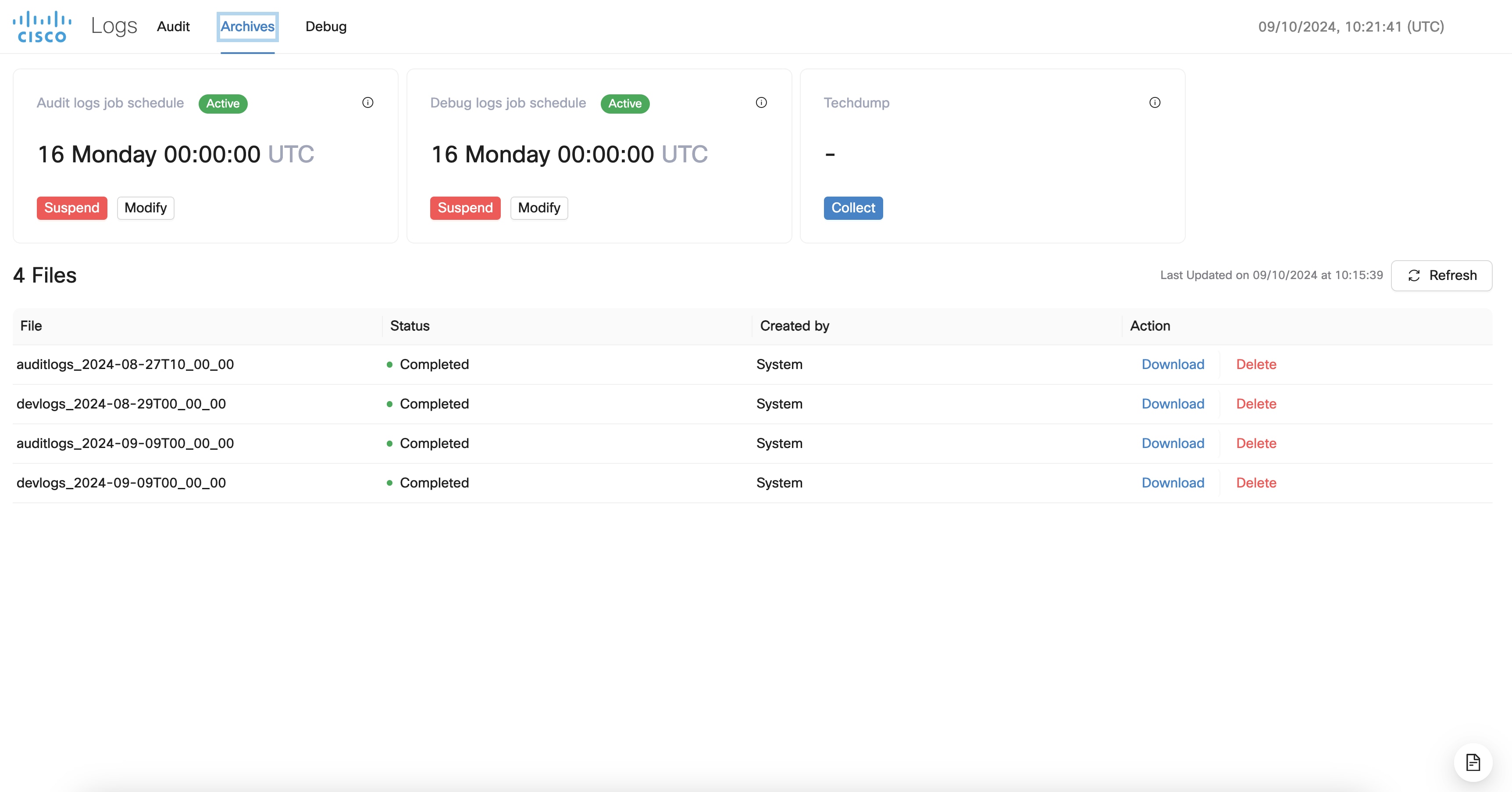Click the Techdump card title
The width and height of the screenshot is (1512, 792).
[856, 103]
